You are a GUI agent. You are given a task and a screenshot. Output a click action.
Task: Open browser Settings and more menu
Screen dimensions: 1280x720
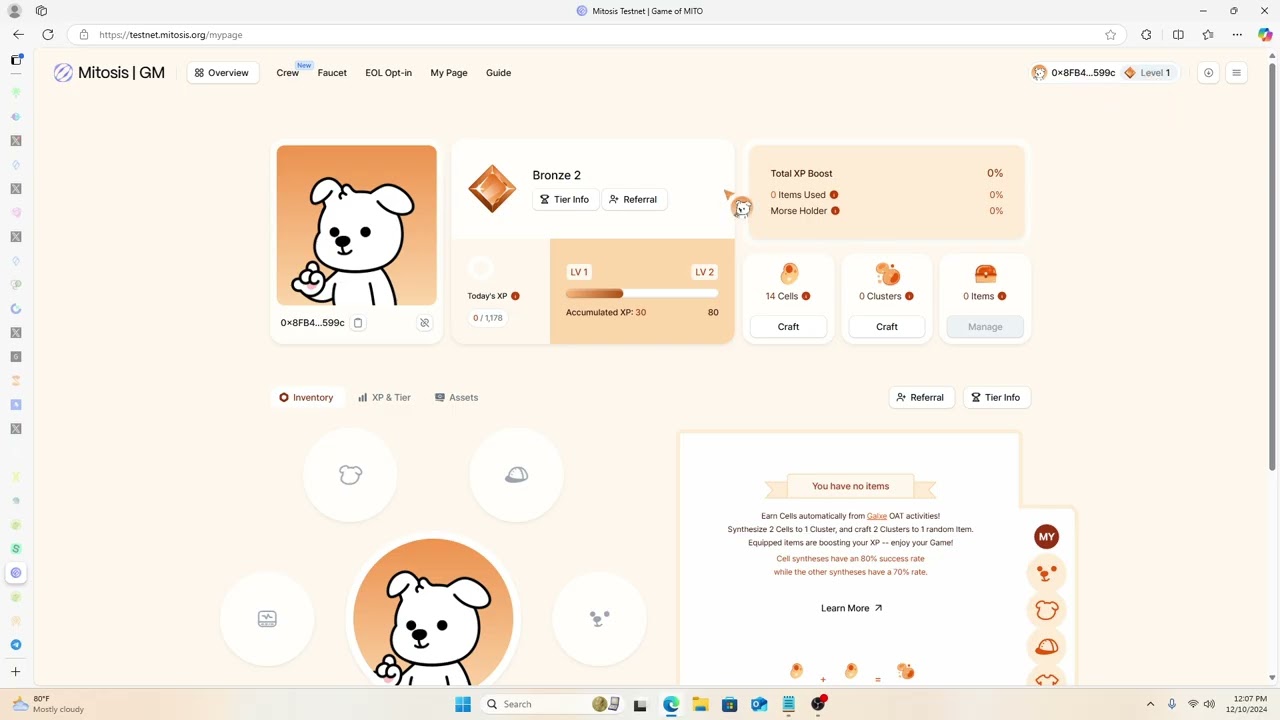click(1237, 35)
